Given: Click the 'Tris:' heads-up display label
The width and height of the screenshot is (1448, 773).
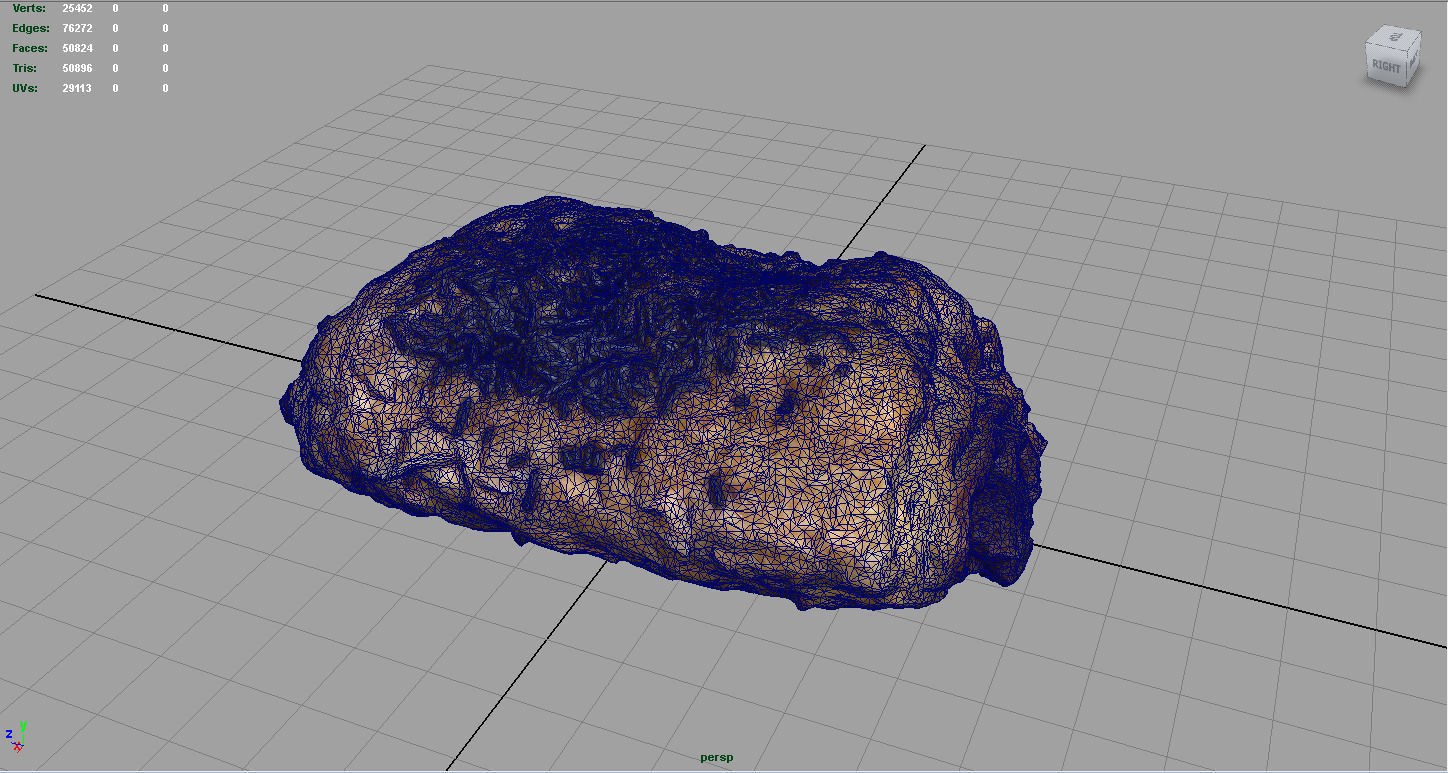Looking at the screenshot, I should (x=25, y=68).
